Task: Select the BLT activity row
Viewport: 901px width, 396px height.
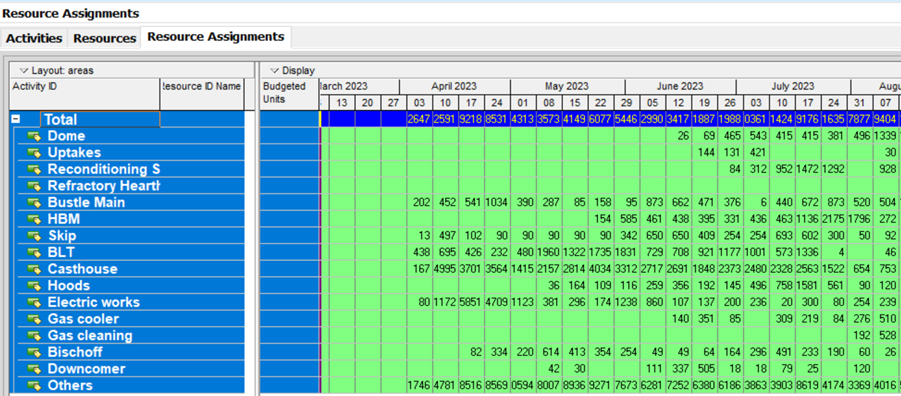Action: coord(129,252)
